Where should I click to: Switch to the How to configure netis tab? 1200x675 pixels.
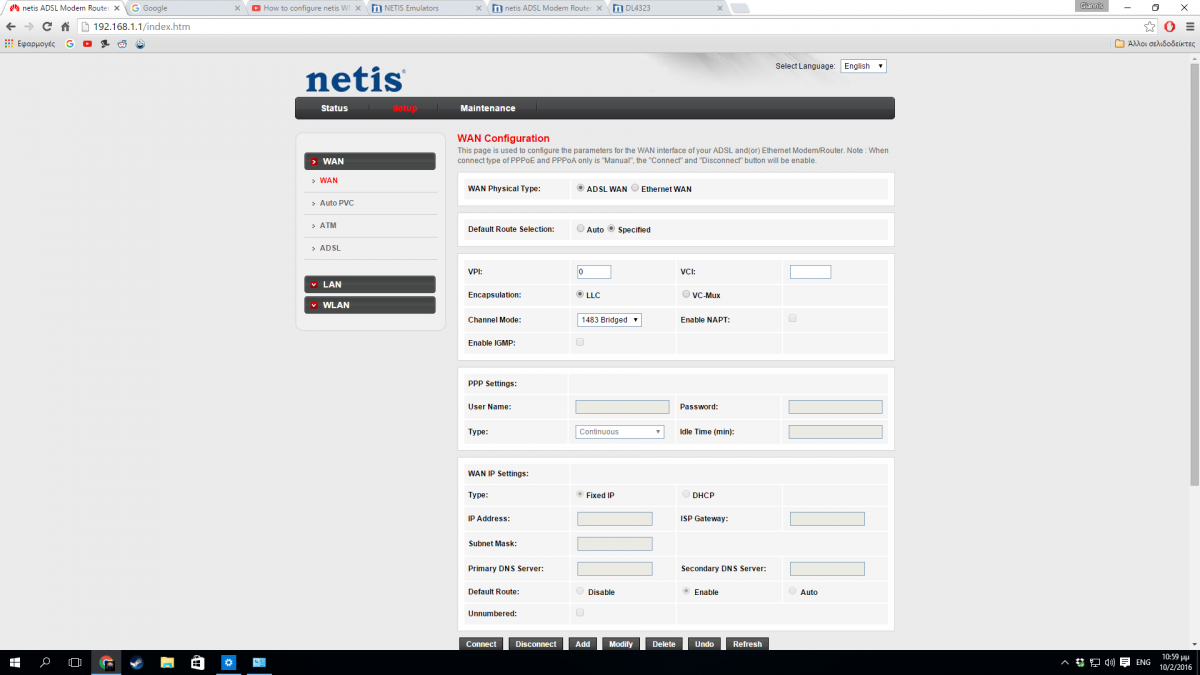click(306, 8)
